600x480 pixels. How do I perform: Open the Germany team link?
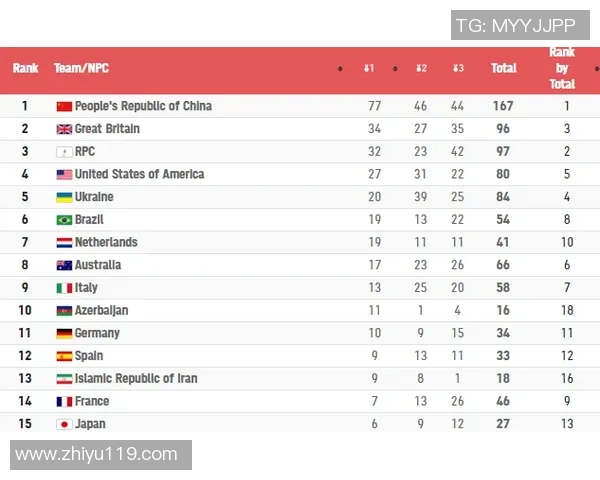tap(97, 333)
